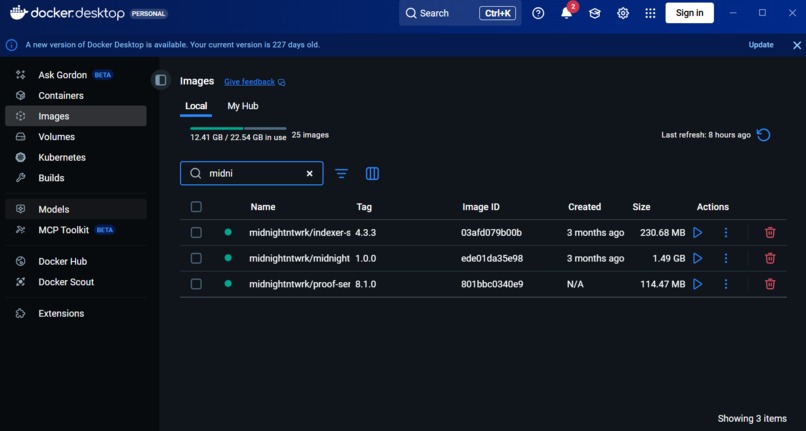Delete the midnightntwrk/midnight image
The image size is (806, 431).
(x=770, y=258)
